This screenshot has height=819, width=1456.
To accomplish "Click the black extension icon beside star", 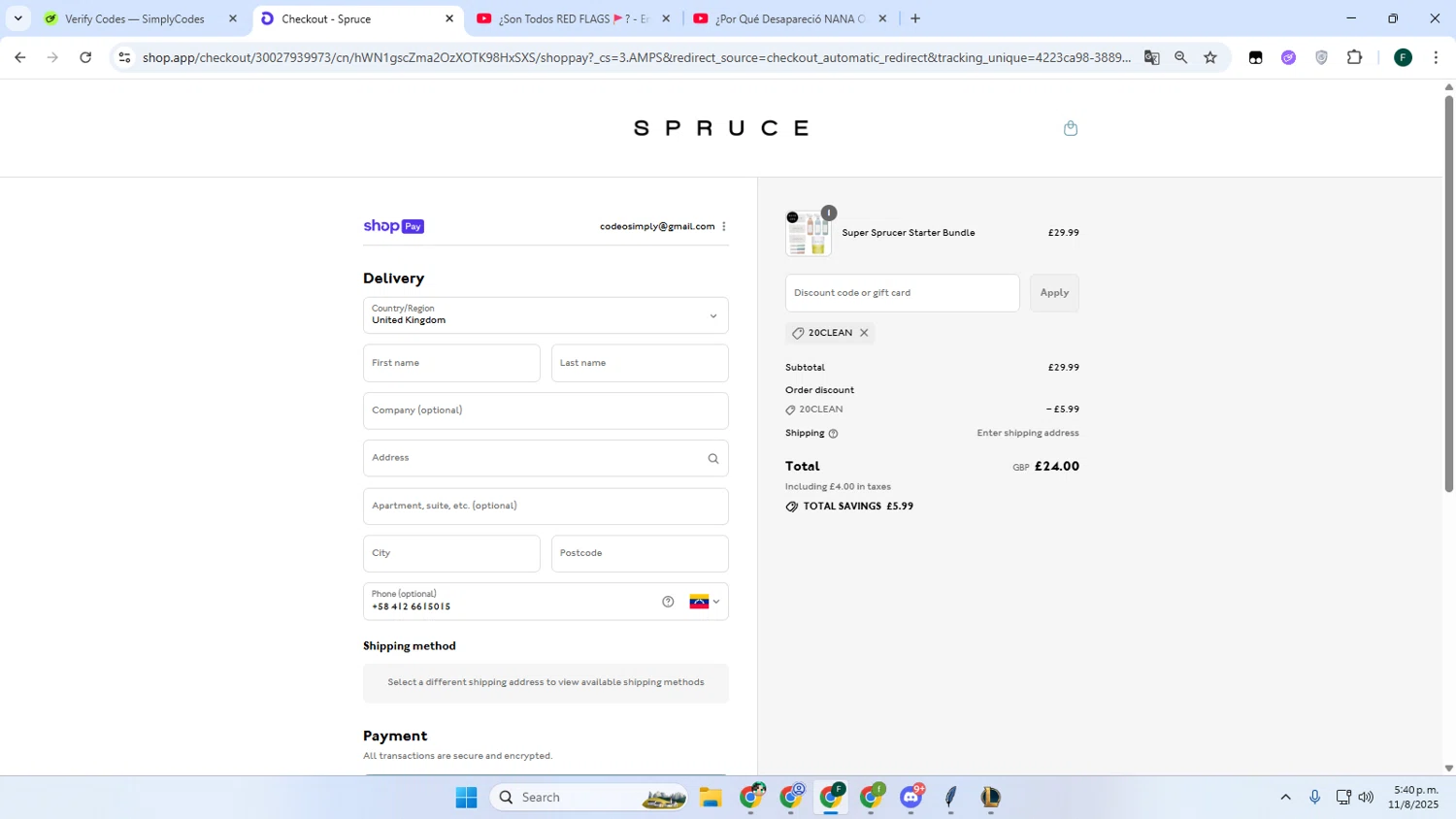I will click(1255, 57).
